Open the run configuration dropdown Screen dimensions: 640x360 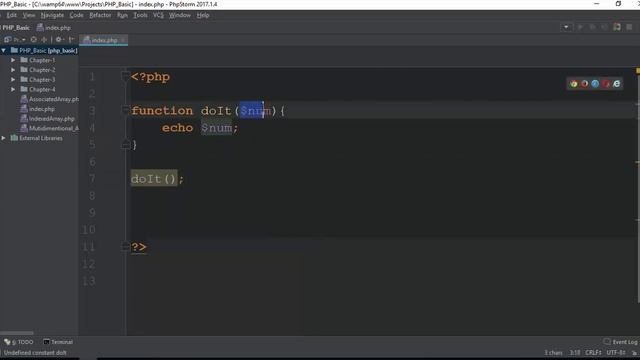566,27
